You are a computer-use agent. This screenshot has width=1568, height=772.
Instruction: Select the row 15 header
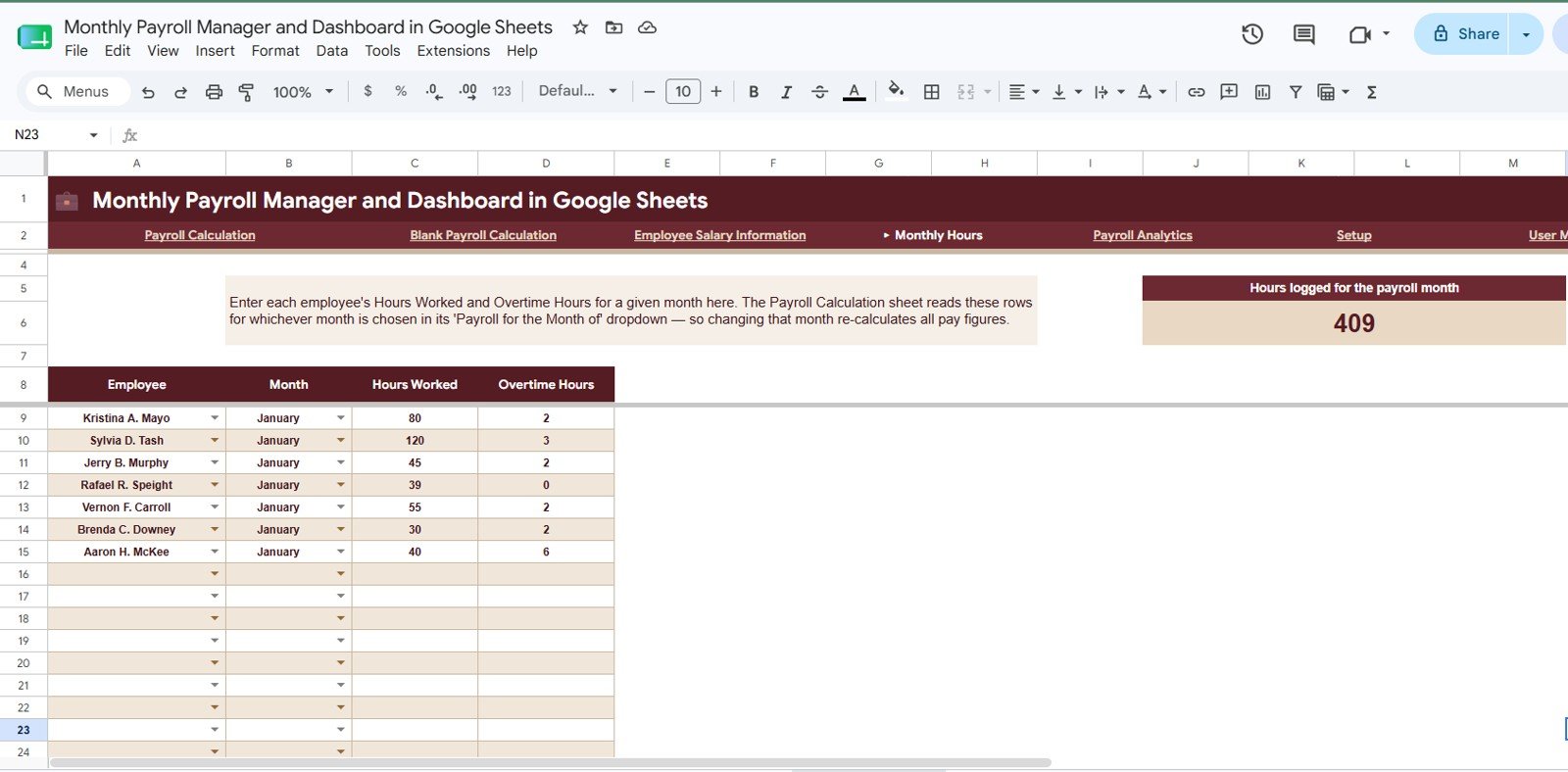[24, 552]
